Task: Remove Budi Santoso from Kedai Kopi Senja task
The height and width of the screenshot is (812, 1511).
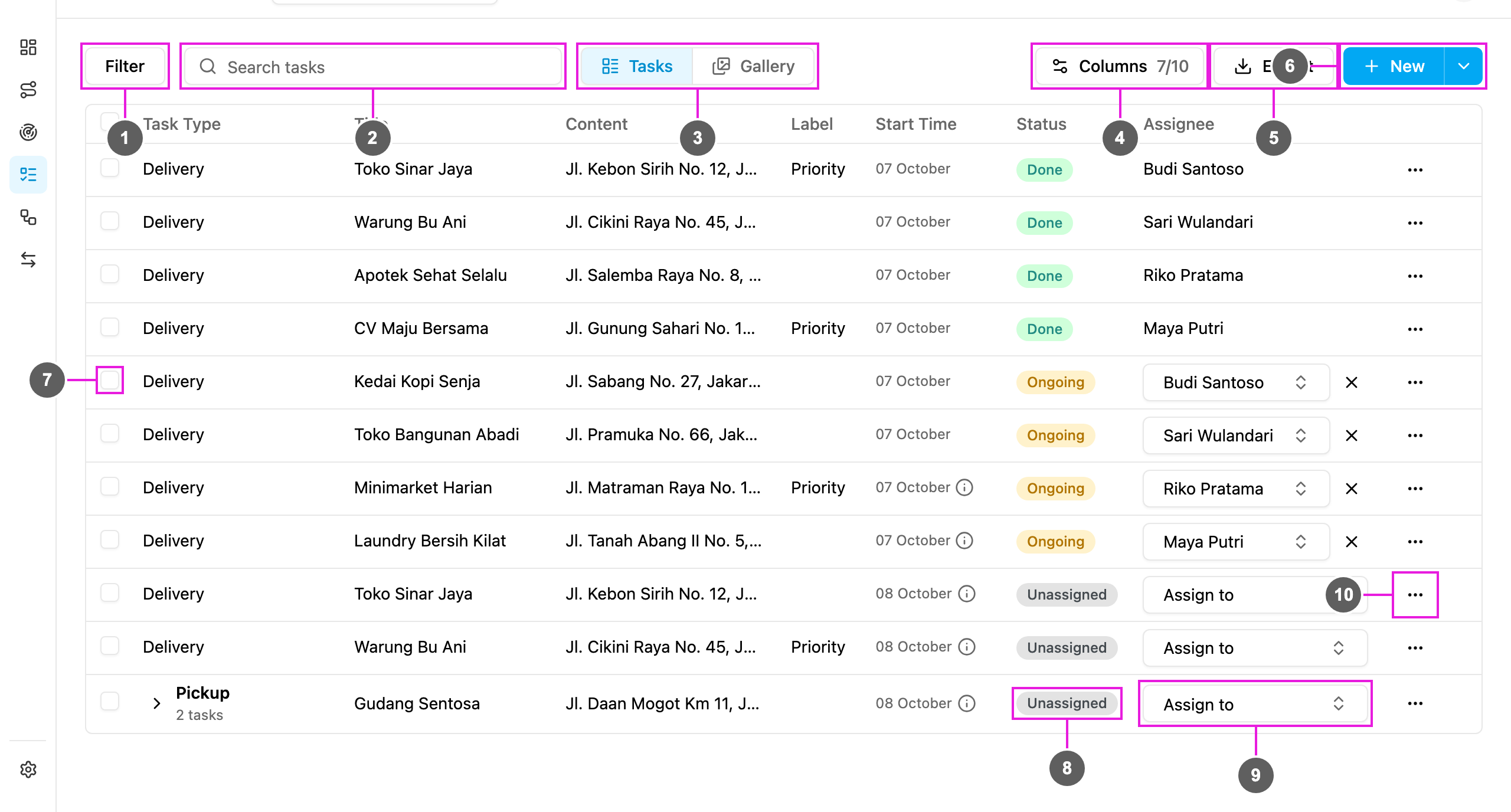Action: point(1352,382)
